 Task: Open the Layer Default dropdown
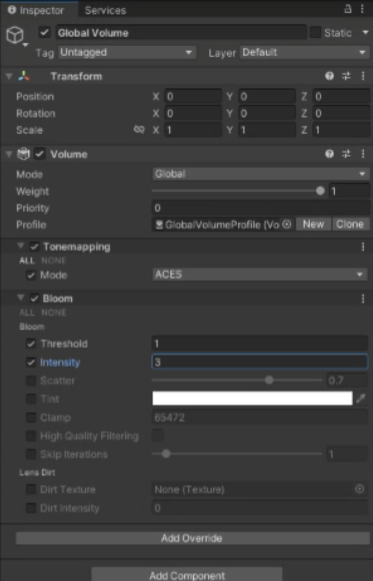pos(304,52)
